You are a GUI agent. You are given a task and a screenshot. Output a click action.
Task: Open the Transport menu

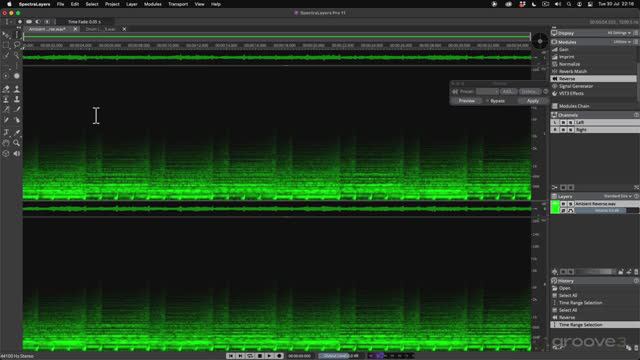click(178, 4)
